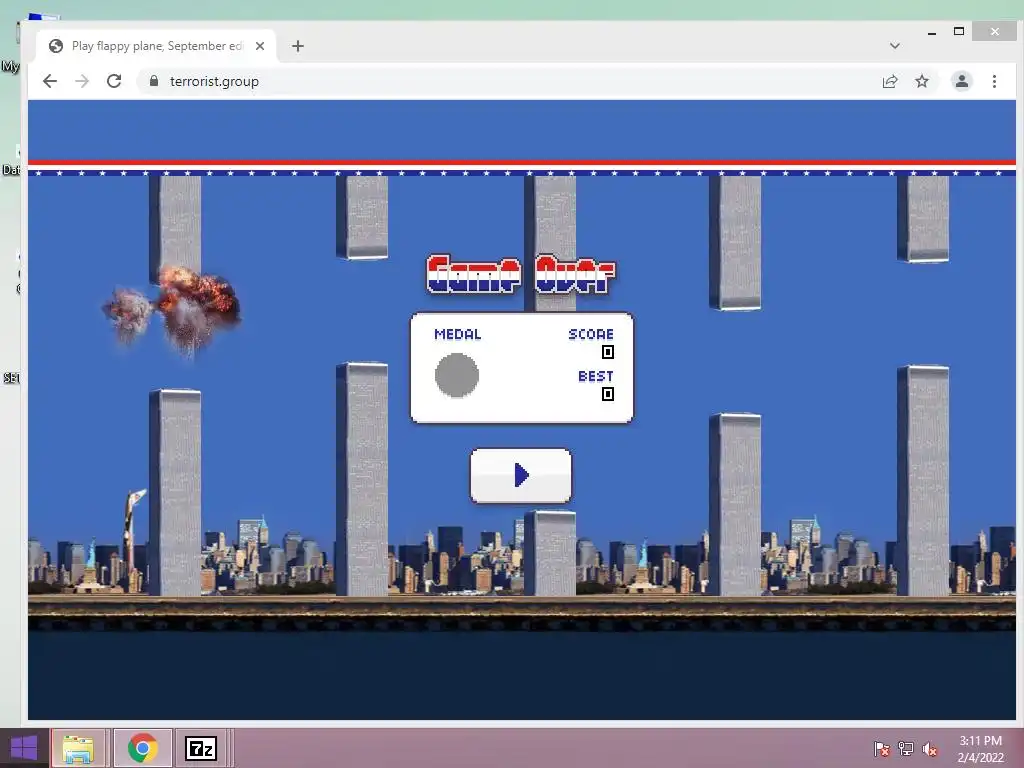1024x768 pixels.
Task: Click the network tray icon
Action: point(906,748)
